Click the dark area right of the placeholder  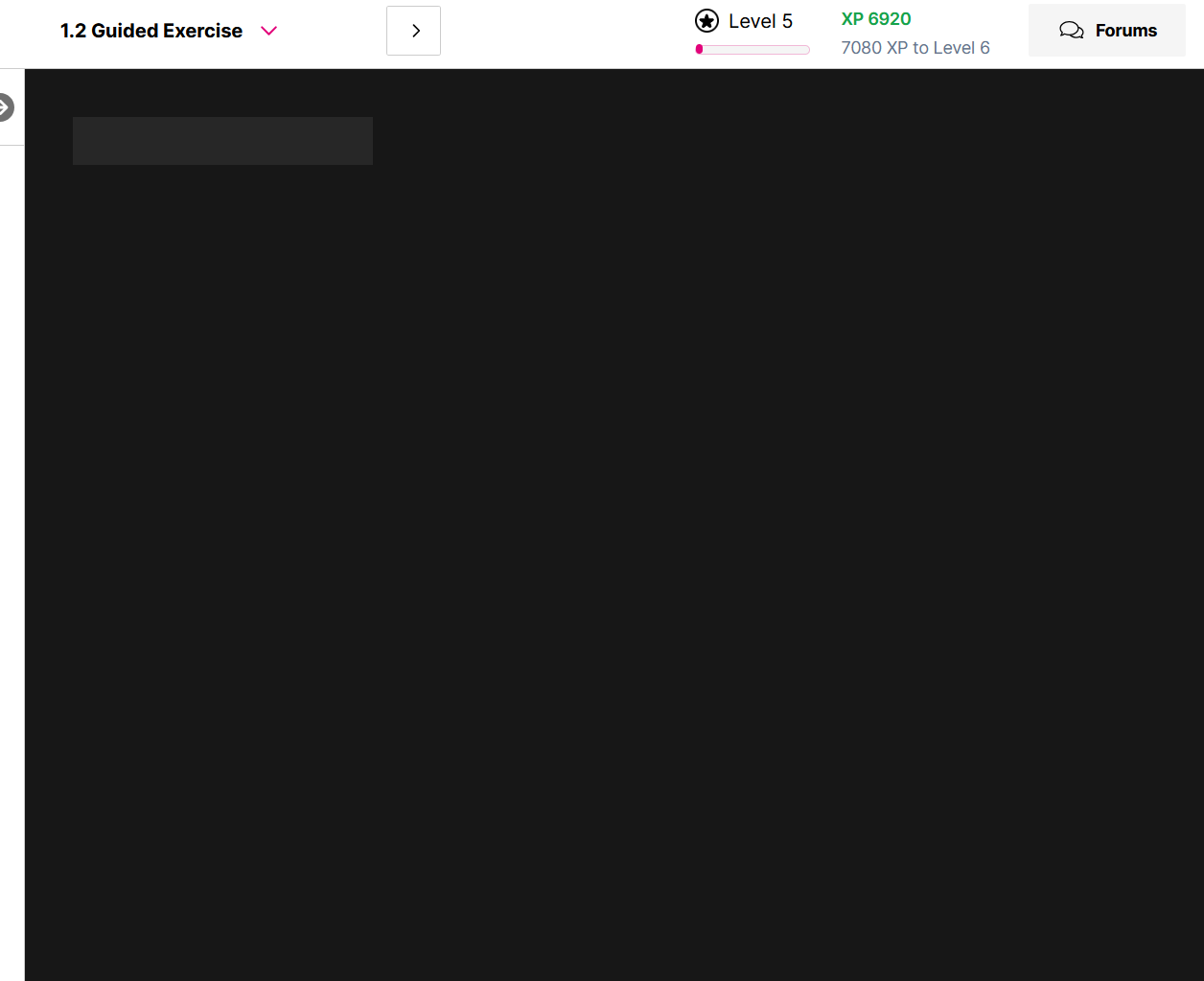pos(767,141)
